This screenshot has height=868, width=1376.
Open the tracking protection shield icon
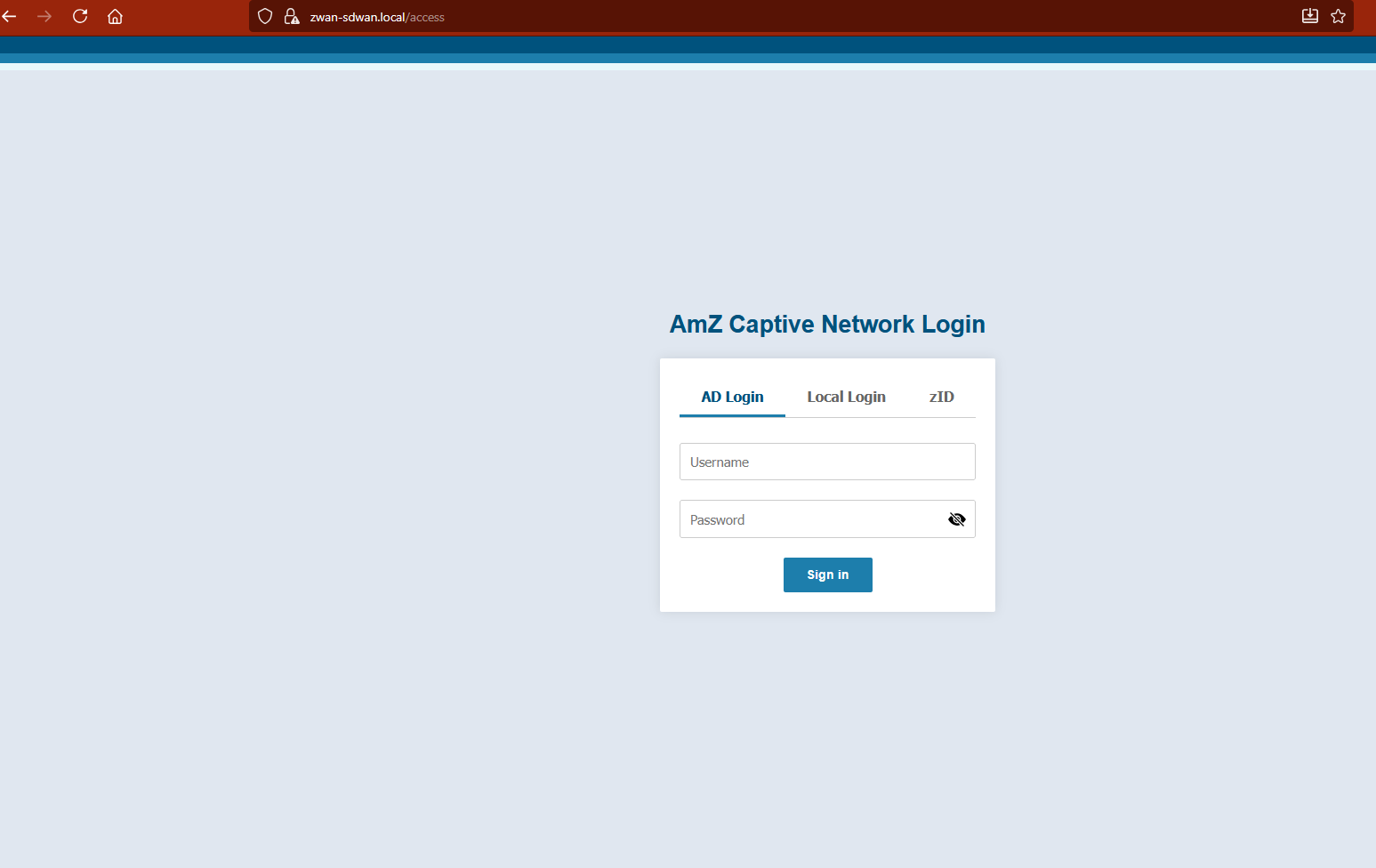(x=265, y=17)
